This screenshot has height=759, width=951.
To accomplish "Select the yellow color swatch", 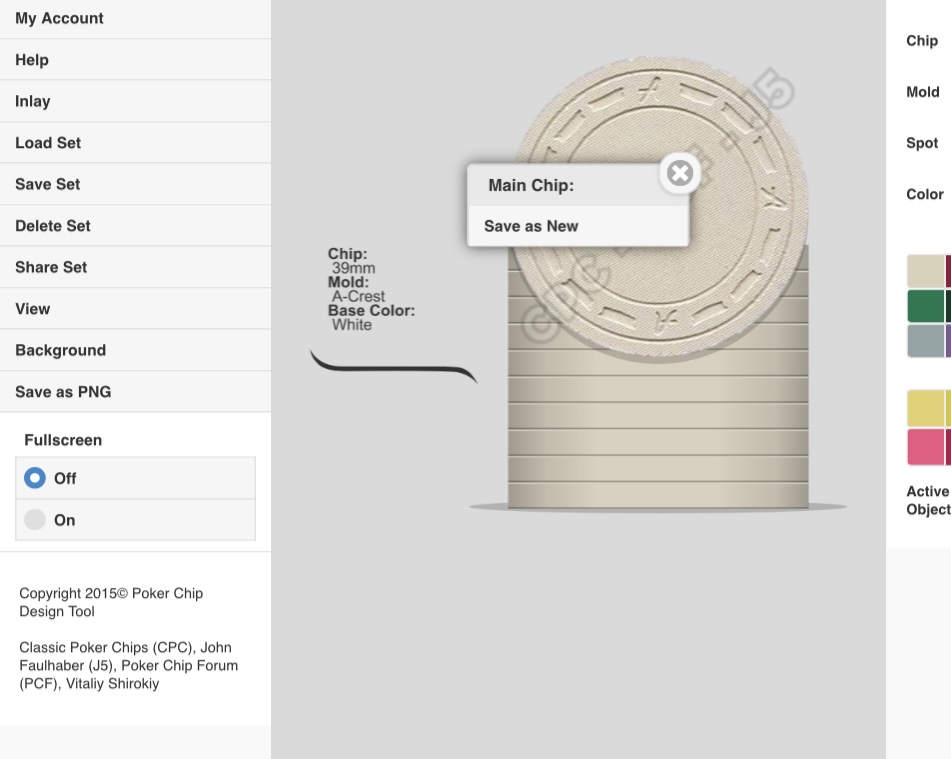I will (925, 408).
